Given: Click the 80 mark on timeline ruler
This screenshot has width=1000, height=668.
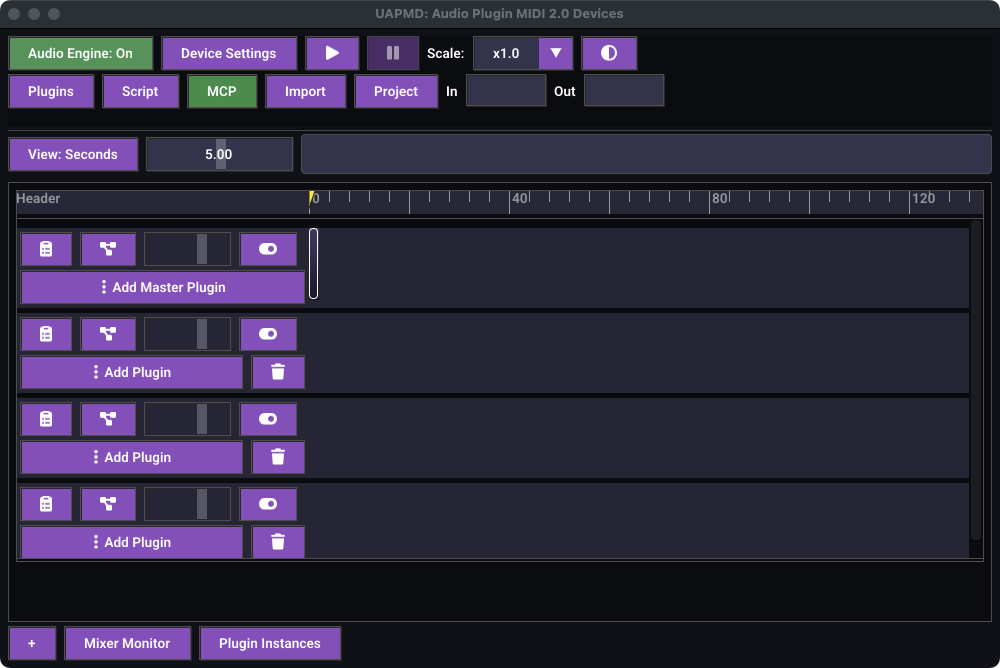Looking at the screenshot, I should point(720,198).
